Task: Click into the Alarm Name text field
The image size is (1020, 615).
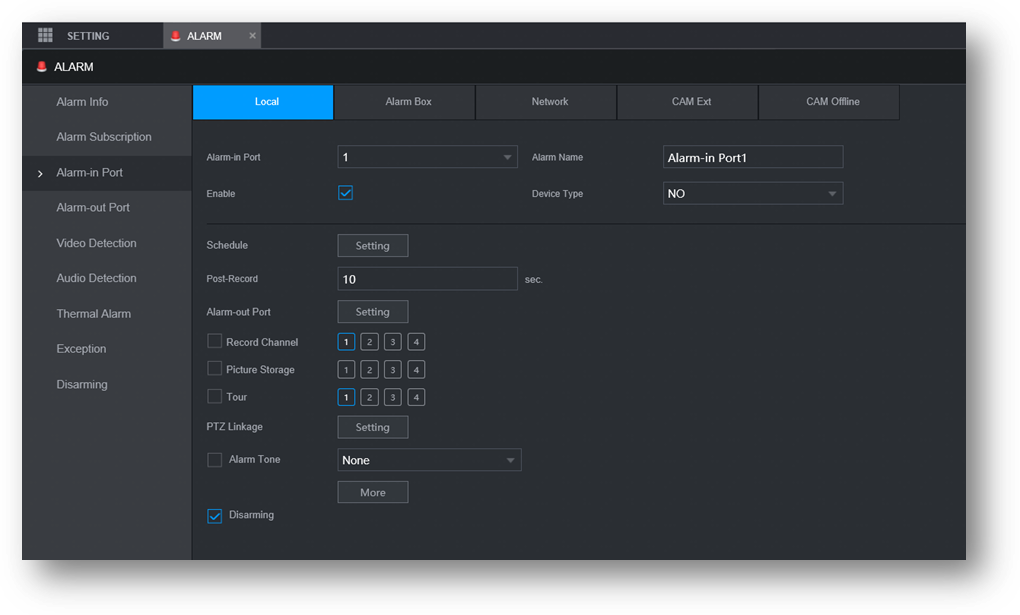Action: (752, 157)
